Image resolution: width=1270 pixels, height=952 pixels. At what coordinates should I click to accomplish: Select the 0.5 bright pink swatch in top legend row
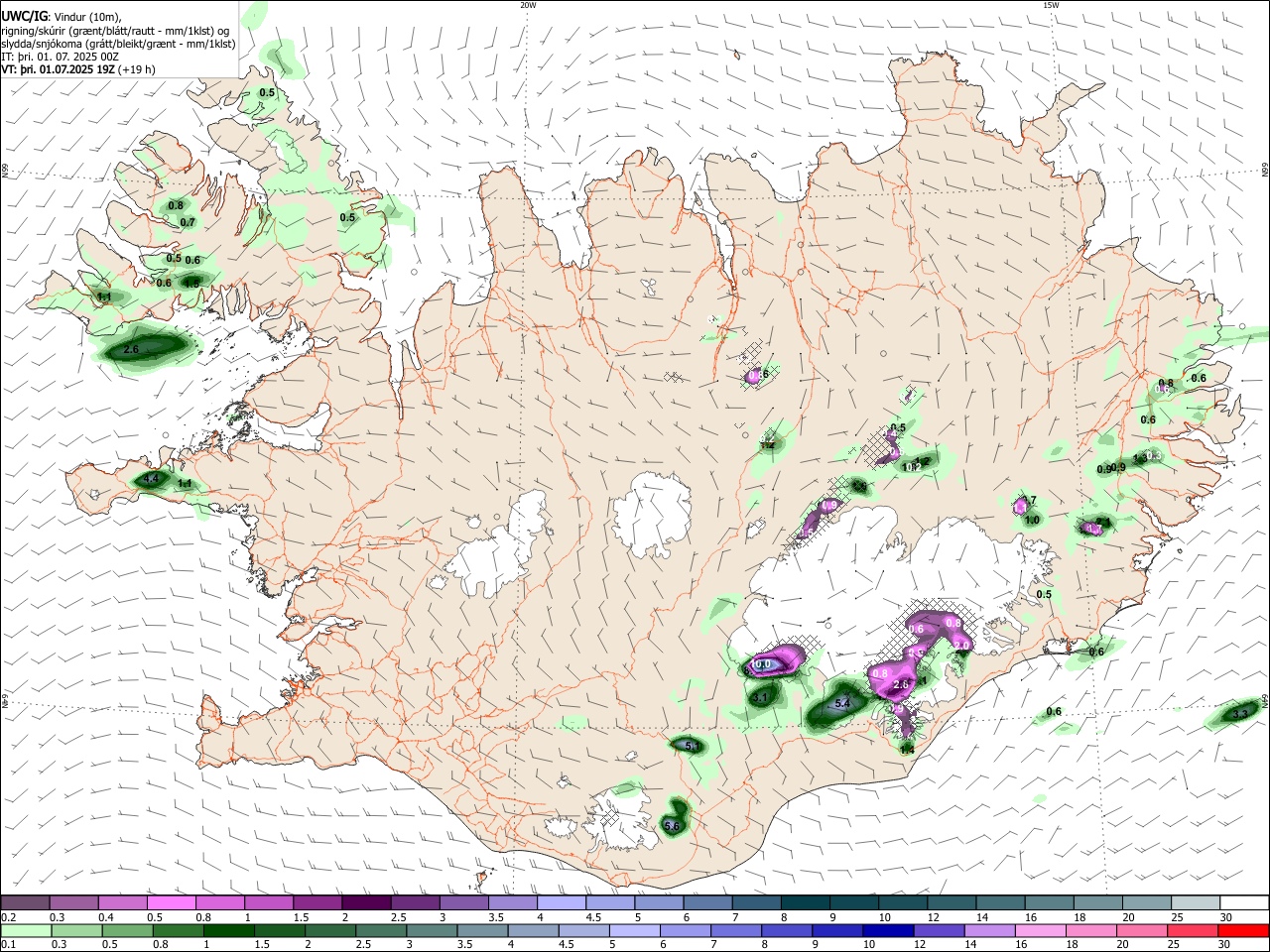(171, 902)
